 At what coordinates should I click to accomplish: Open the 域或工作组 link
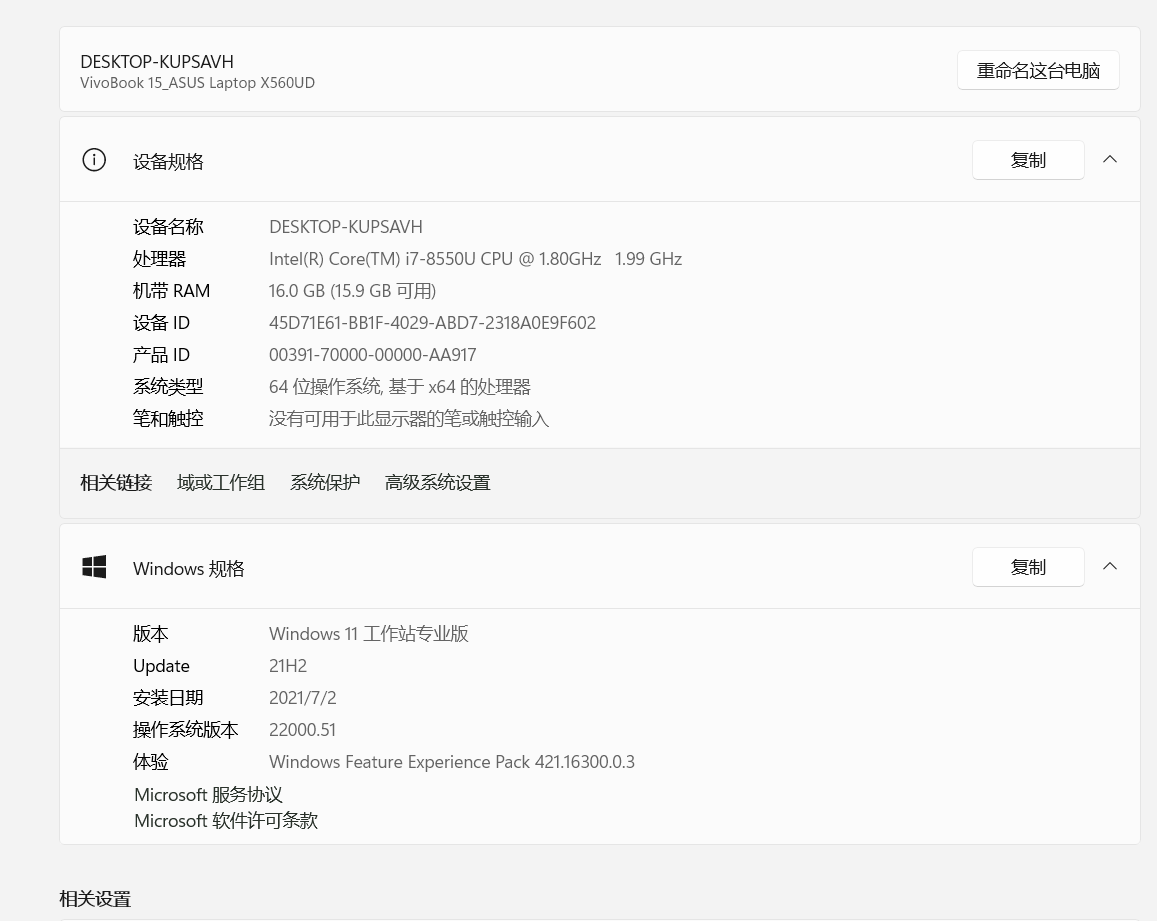coord(221,483)
